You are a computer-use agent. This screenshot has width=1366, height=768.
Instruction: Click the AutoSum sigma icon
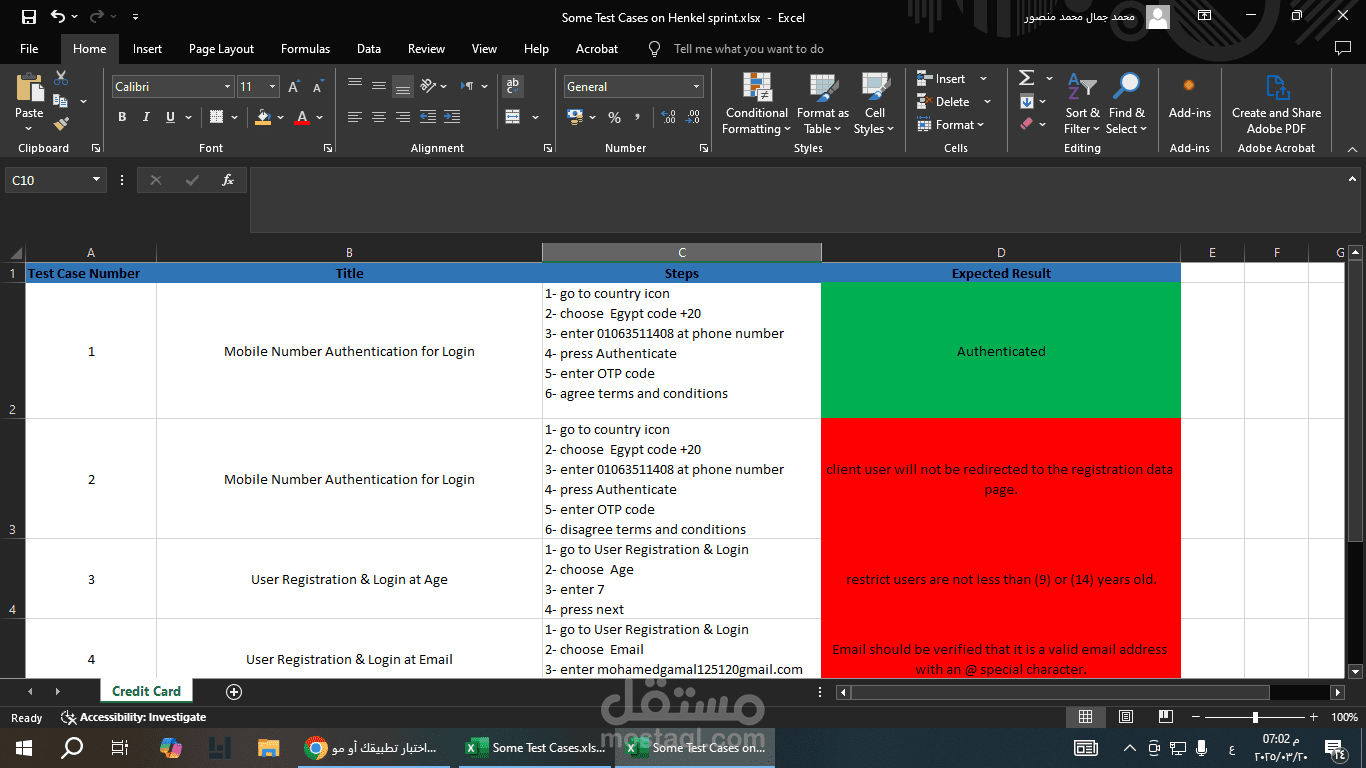(x=1026, y=78)
